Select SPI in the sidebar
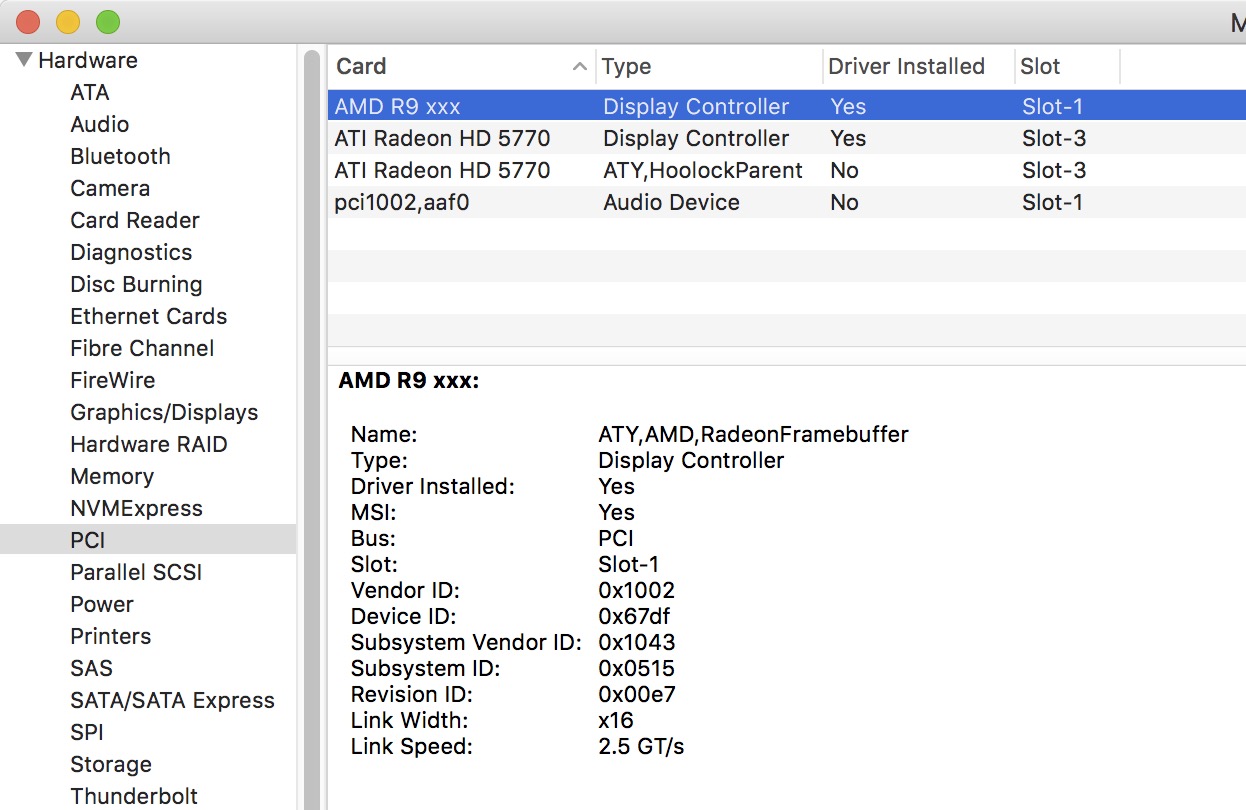The image size is (1246, 810). coord(87,732)
